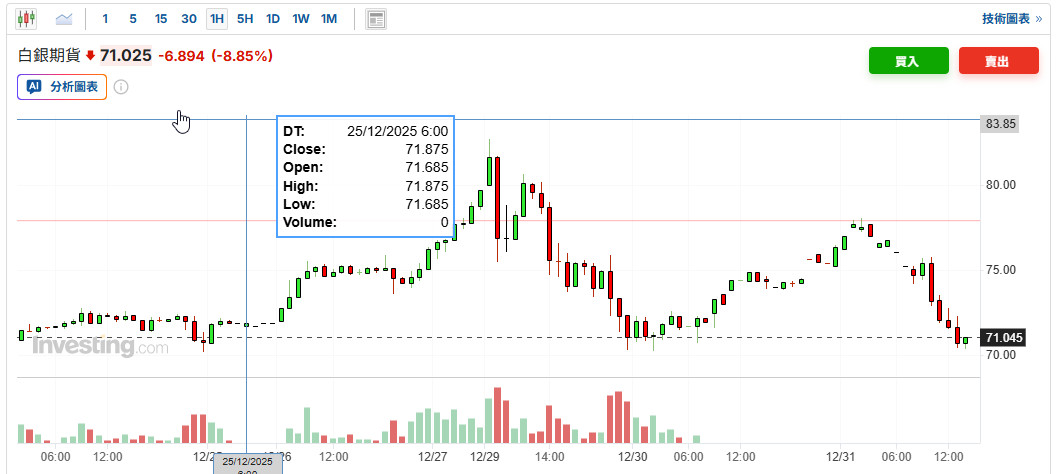Select the 1H timeframe tab
The width and height of the screenshot is (1059, 474).
click(x=217, y=19)
